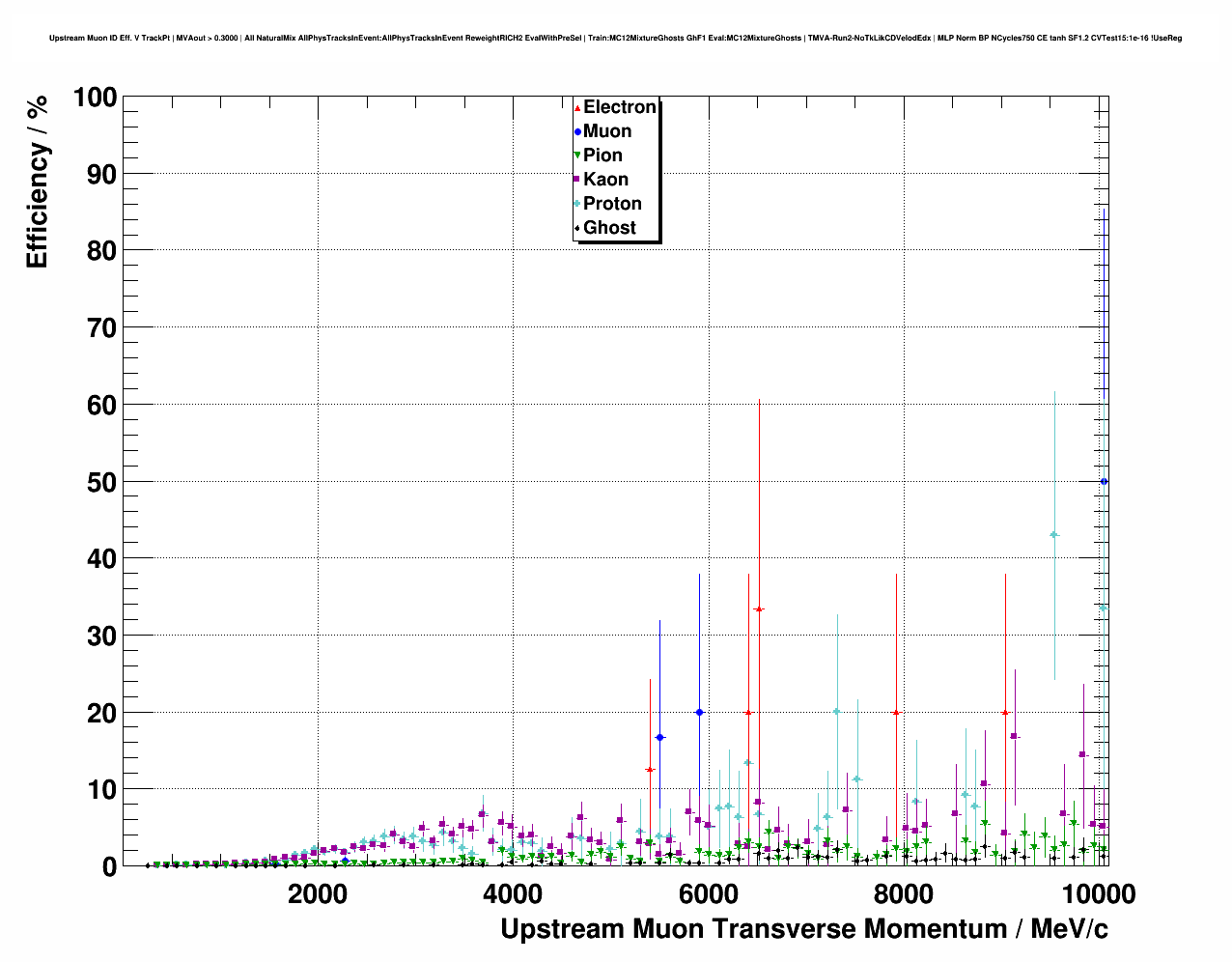Click the 6000 x-axis tick label
1232x962 pixels.
point(708,894)
